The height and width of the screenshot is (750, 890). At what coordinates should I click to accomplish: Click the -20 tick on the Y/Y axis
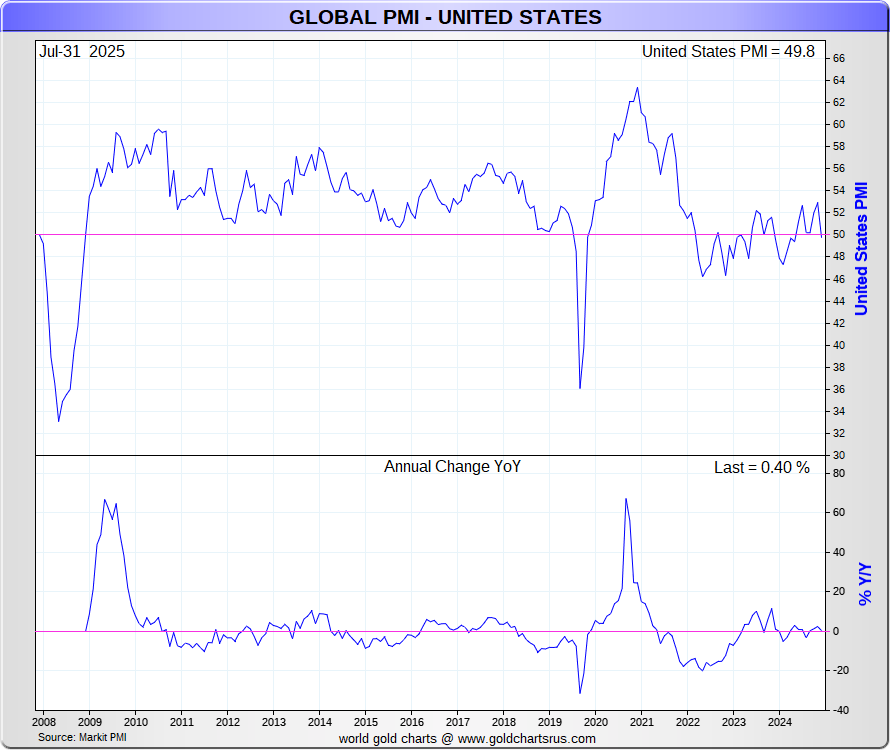pyautogui.click(x=840, y=671)
